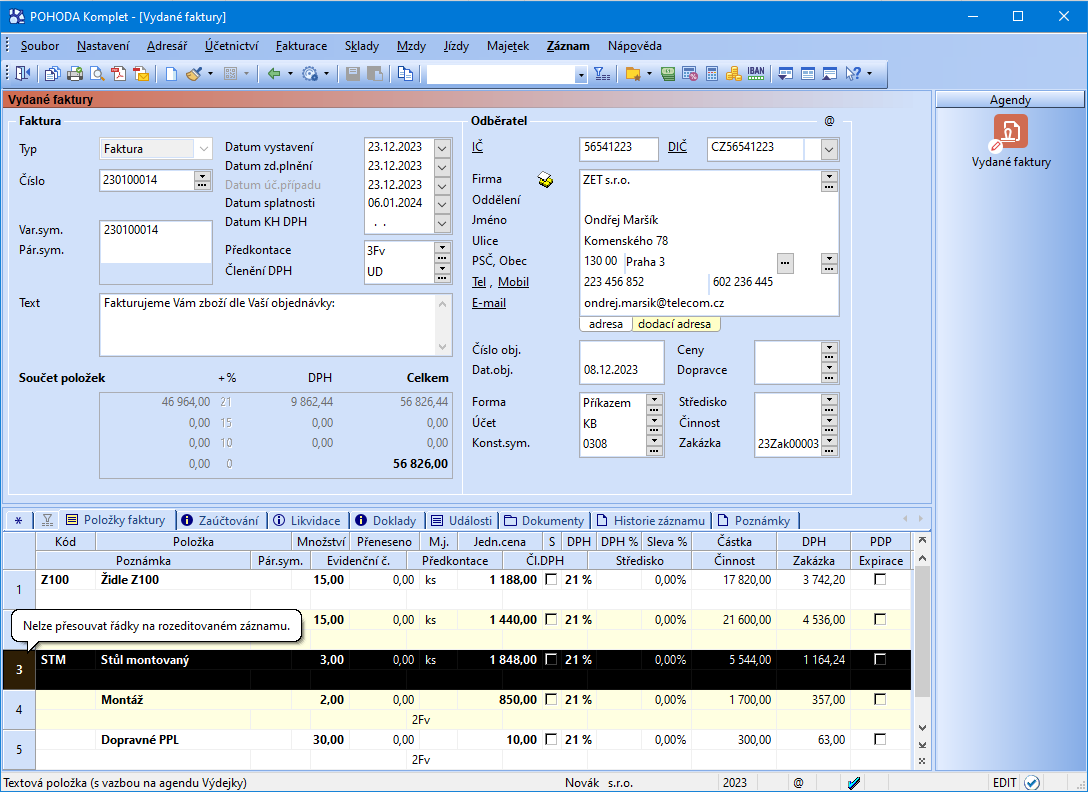1088x792 pixels.
Task: Click the gold coins toolbar icon
Action: [733, 74]
